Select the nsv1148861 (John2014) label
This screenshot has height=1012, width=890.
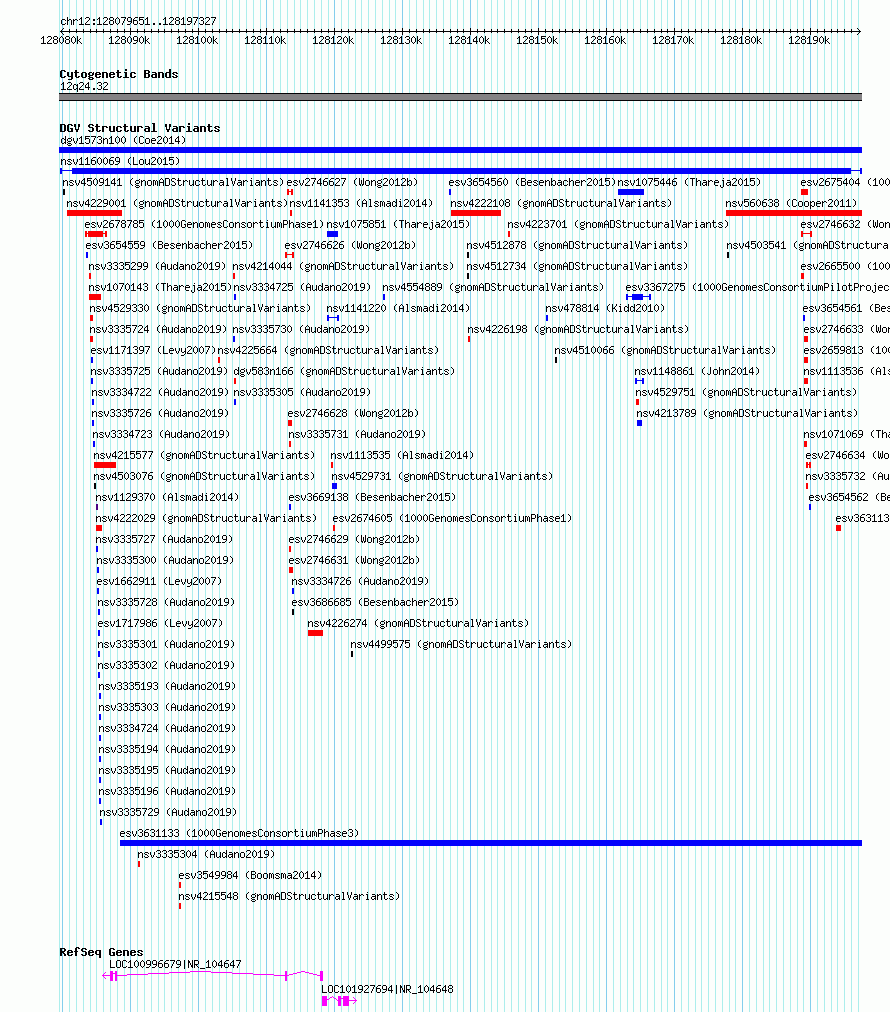click(697, 371)
